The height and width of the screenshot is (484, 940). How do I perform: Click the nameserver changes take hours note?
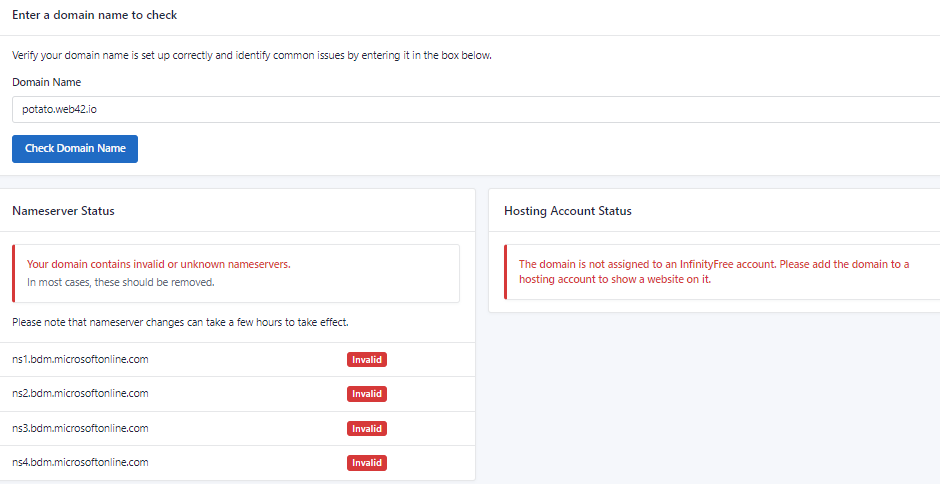(180, 322)
